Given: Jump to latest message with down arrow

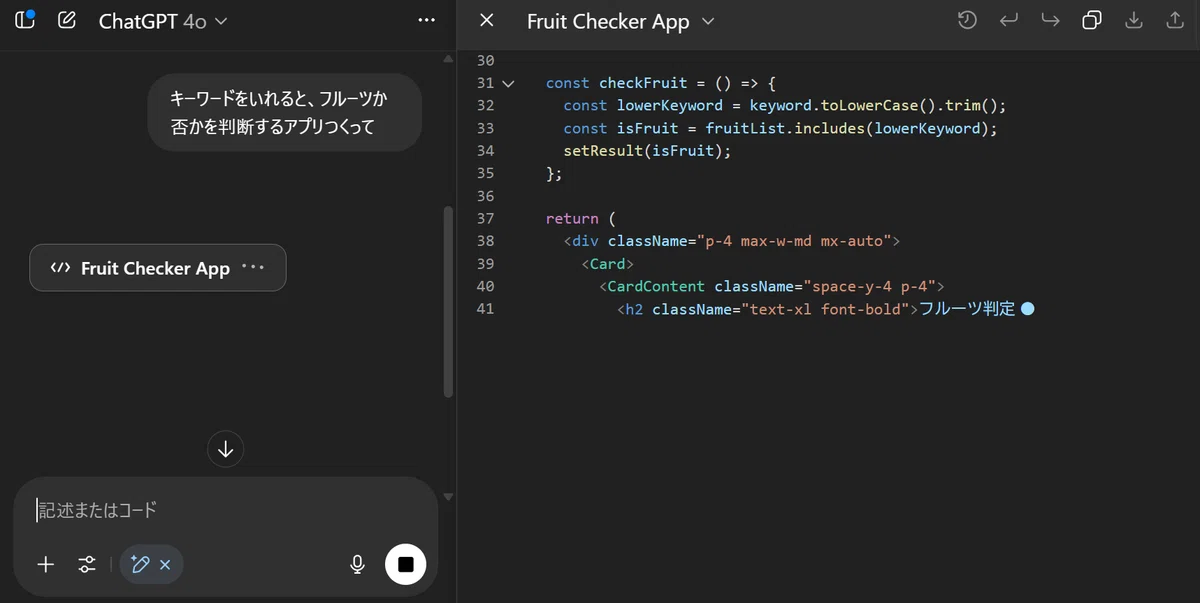Looking at the screenshot, I should pyautogui.click(x=226, y=449).
